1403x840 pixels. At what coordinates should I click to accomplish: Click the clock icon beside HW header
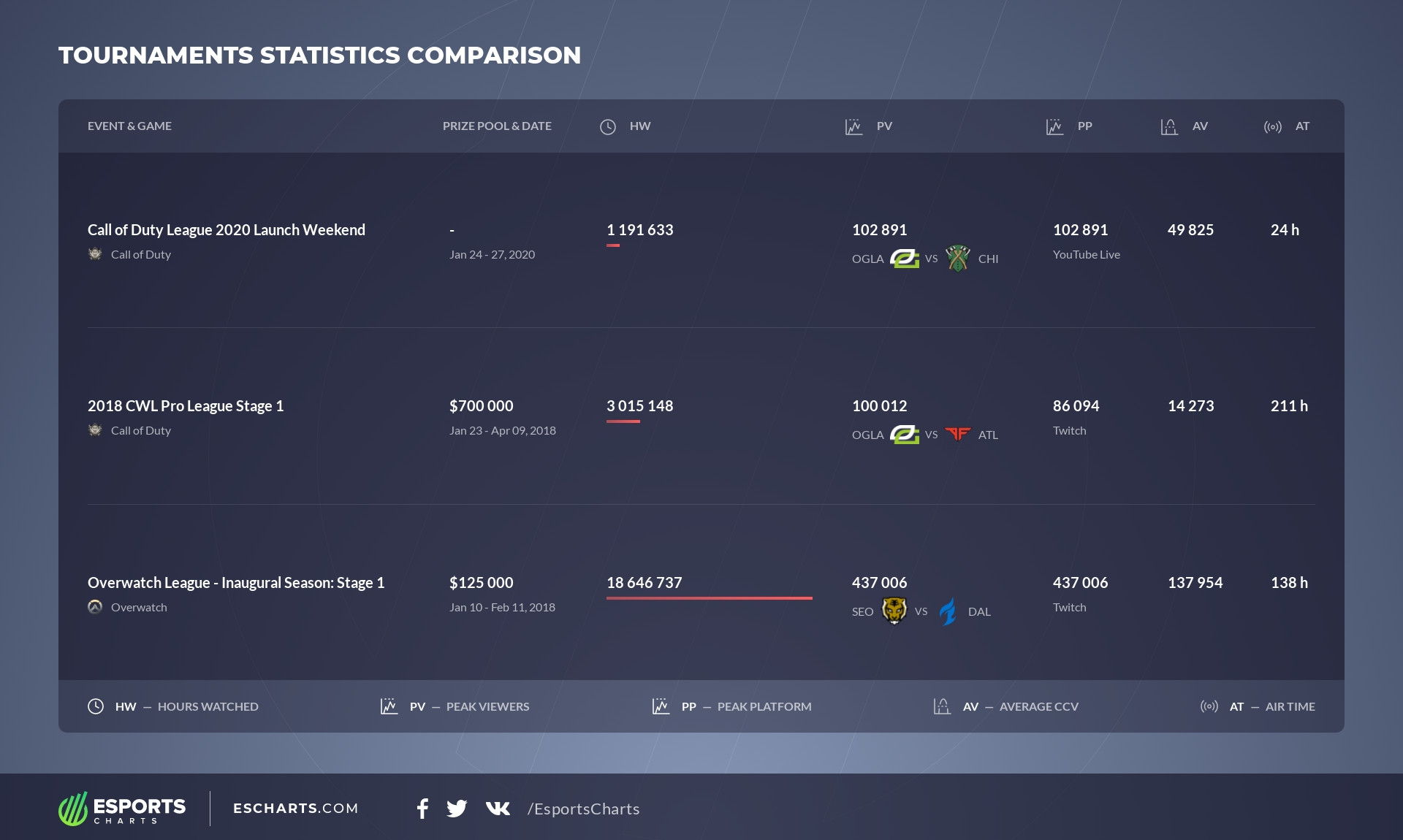pos(608,127)
